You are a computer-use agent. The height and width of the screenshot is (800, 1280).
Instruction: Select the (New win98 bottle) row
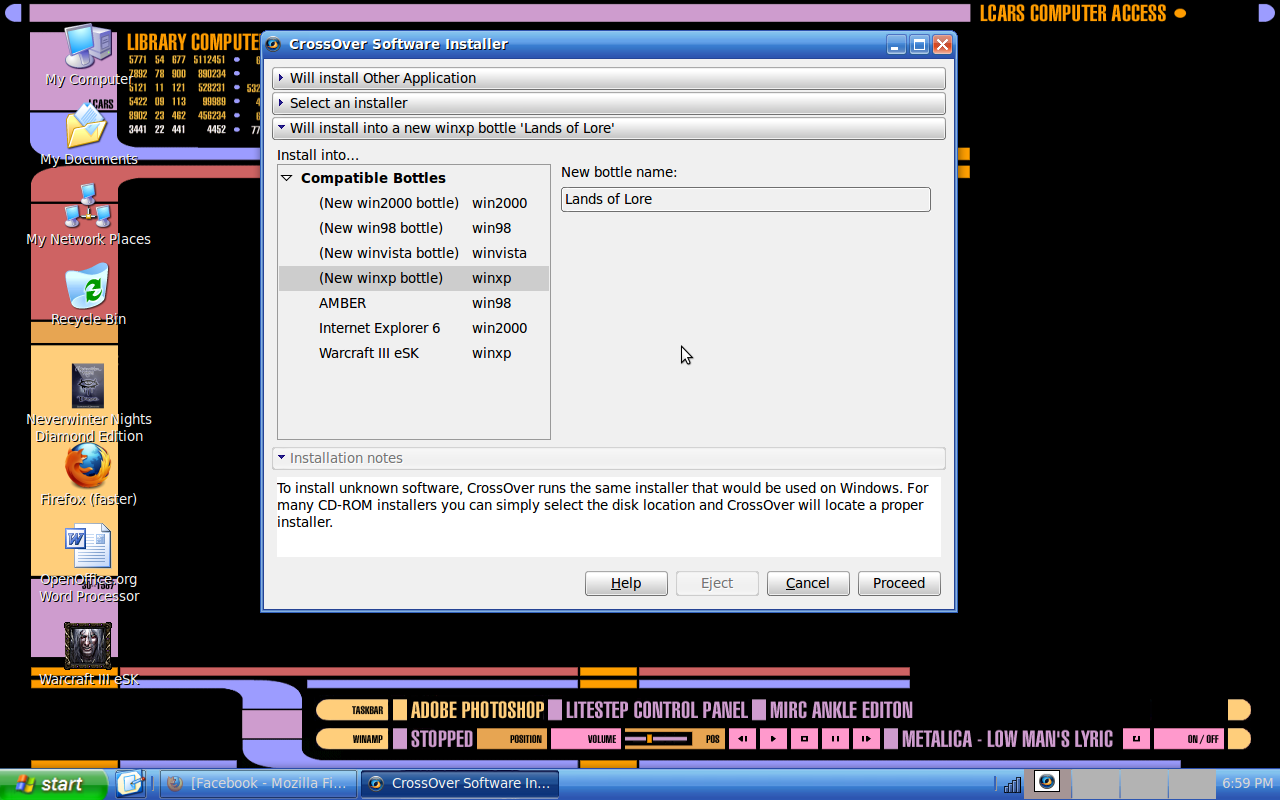pos(414,228)
